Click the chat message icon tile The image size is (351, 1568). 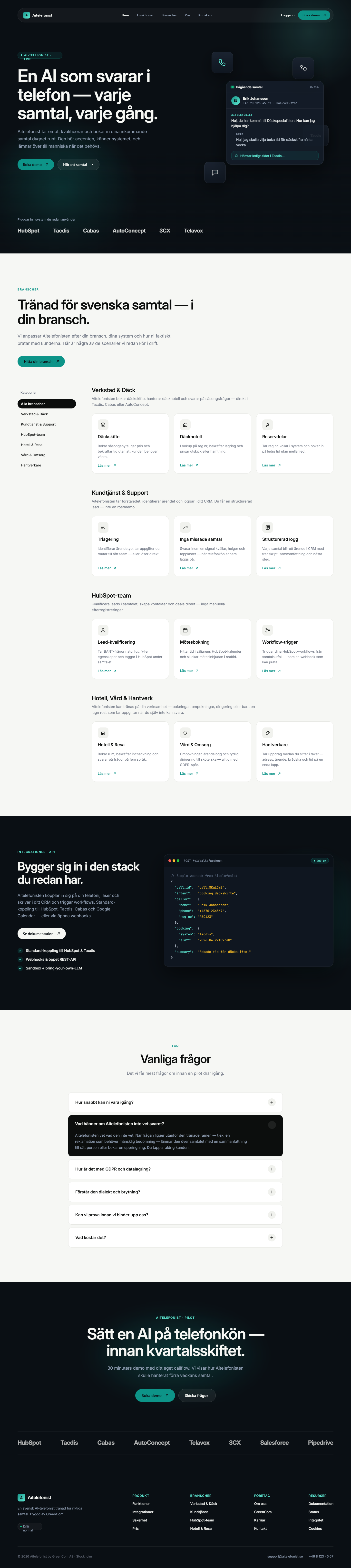tap(215, 172)
